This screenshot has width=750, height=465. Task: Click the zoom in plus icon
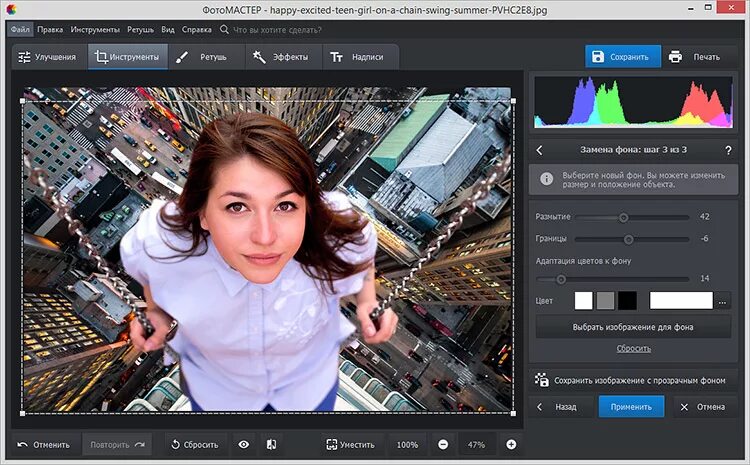511,444
